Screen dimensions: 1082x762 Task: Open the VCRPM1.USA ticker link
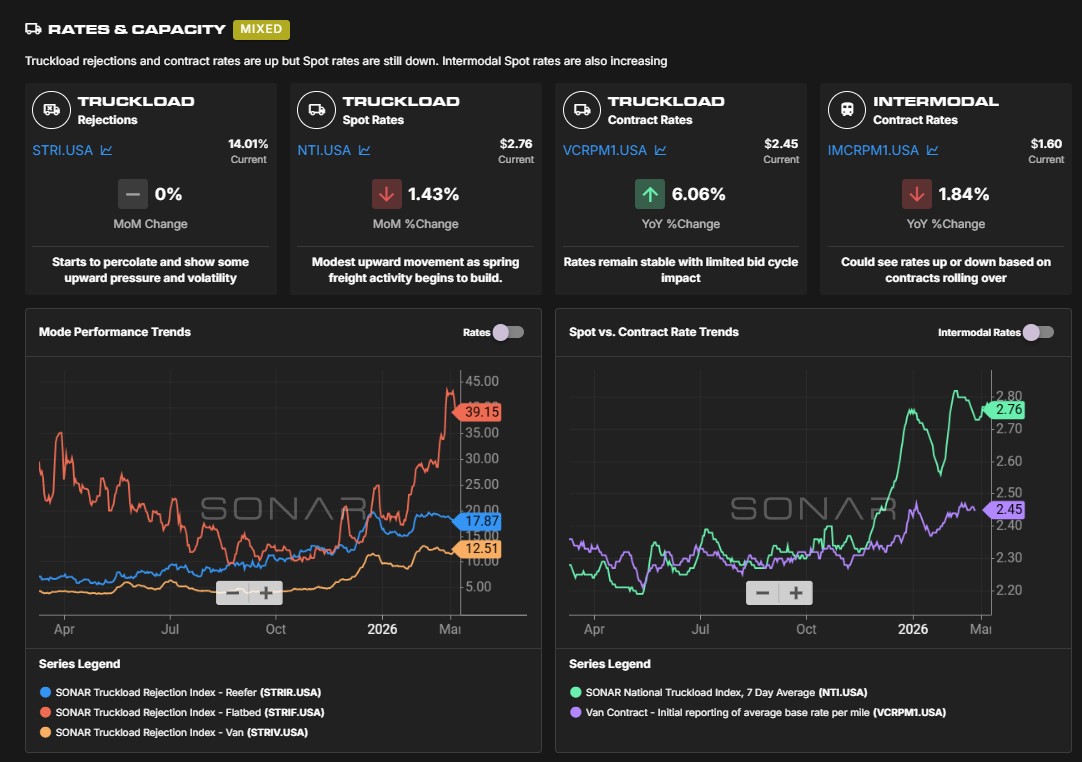coord(604,150)
